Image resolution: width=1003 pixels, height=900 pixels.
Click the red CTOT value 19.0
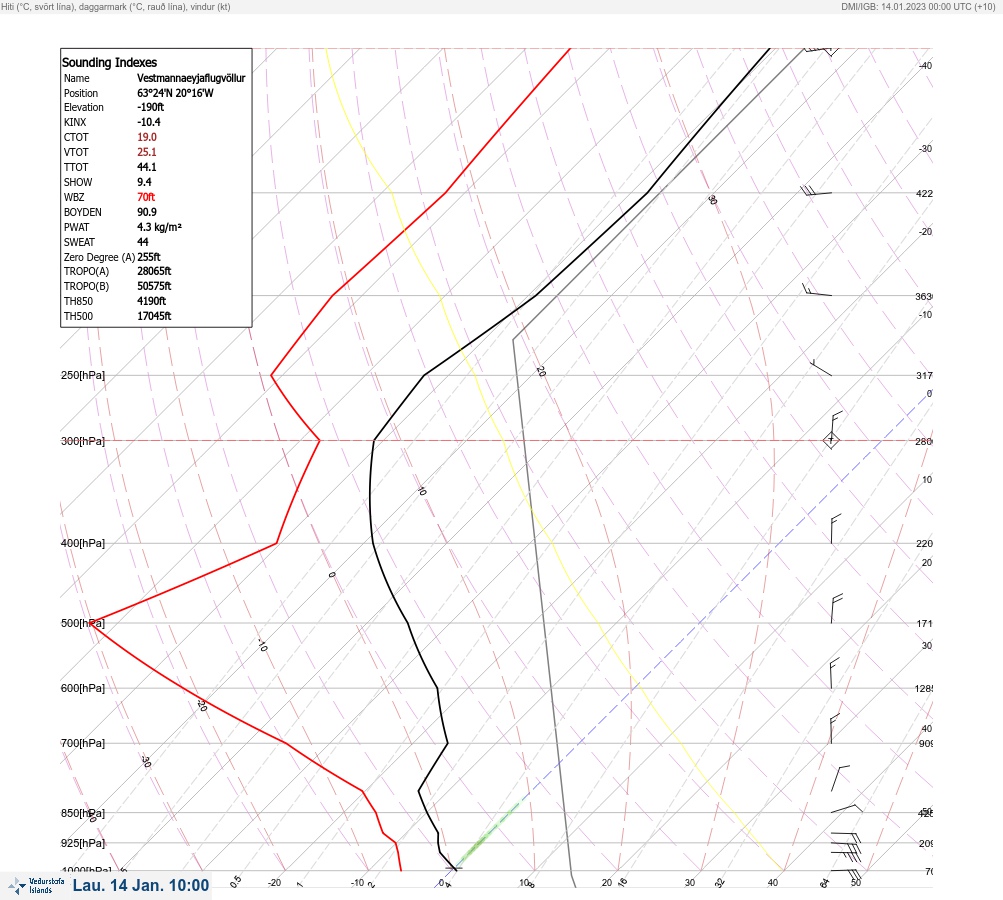click(x=146, y=137)
